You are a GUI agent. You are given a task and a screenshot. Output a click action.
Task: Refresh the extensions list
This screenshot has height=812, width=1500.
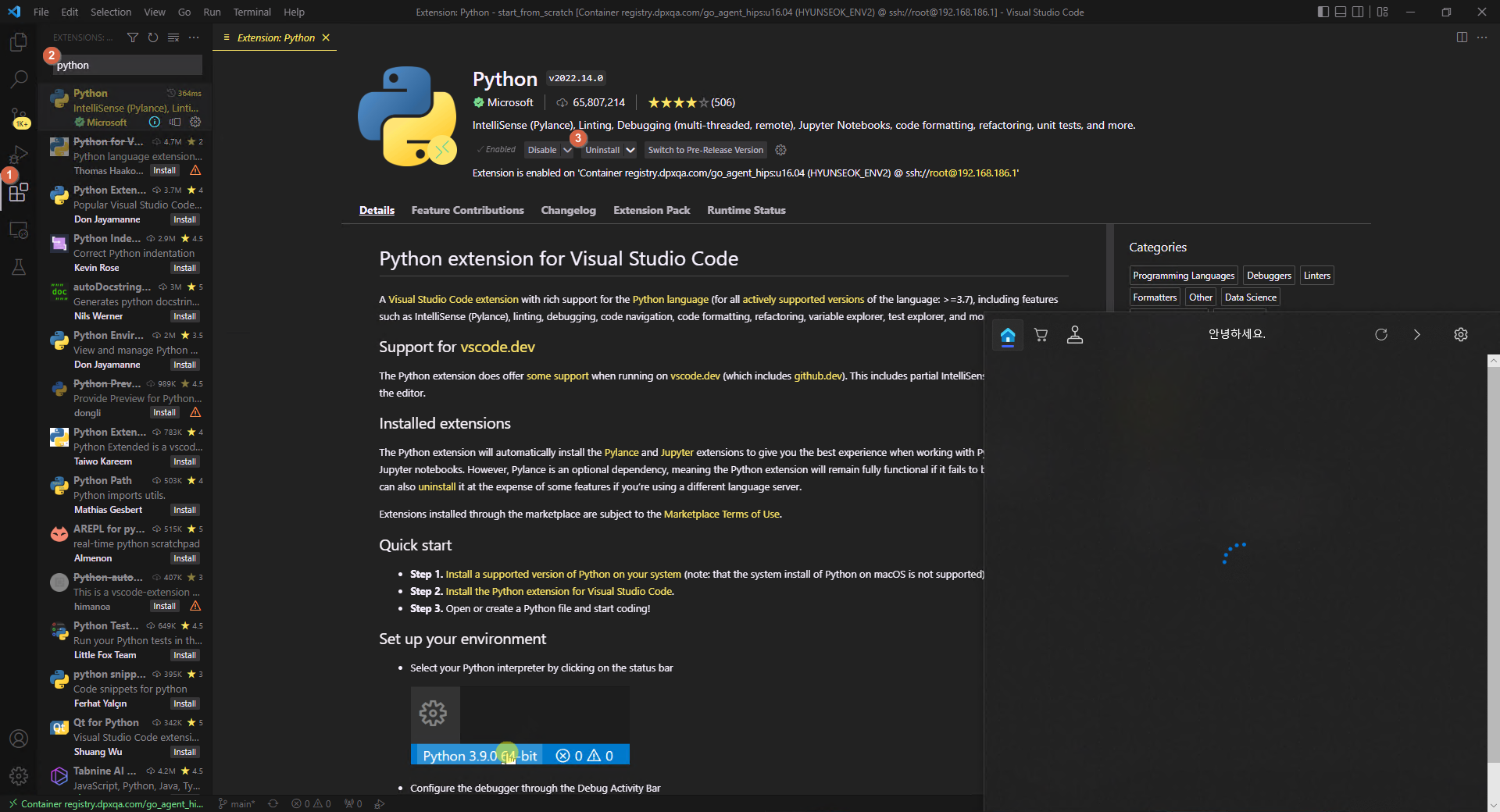(x=153, y=37)
